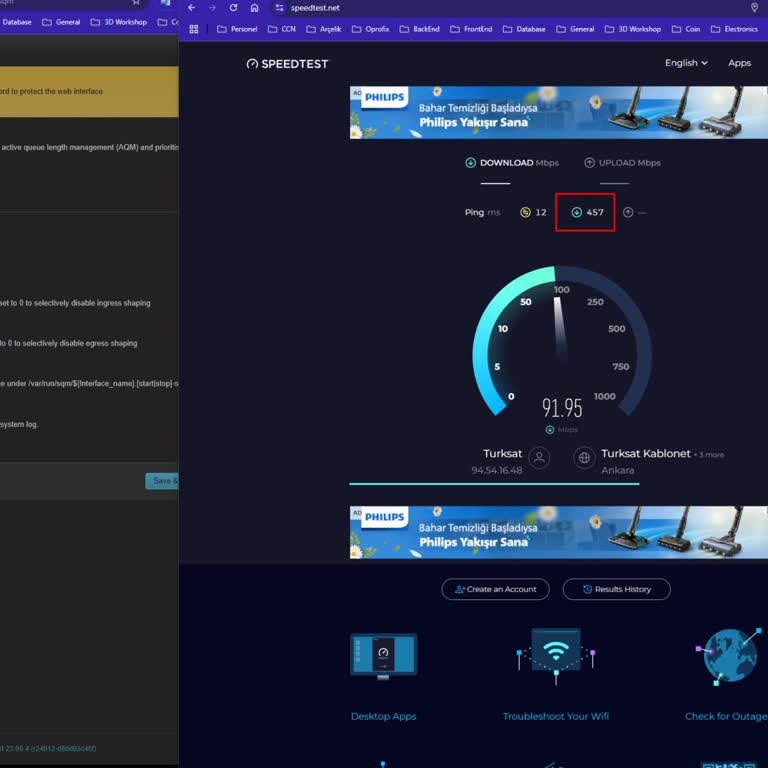The width and height of the screenshot is (768, 768).
Task: Click the IP address 94.54.16.48
Action: (496, 470)
